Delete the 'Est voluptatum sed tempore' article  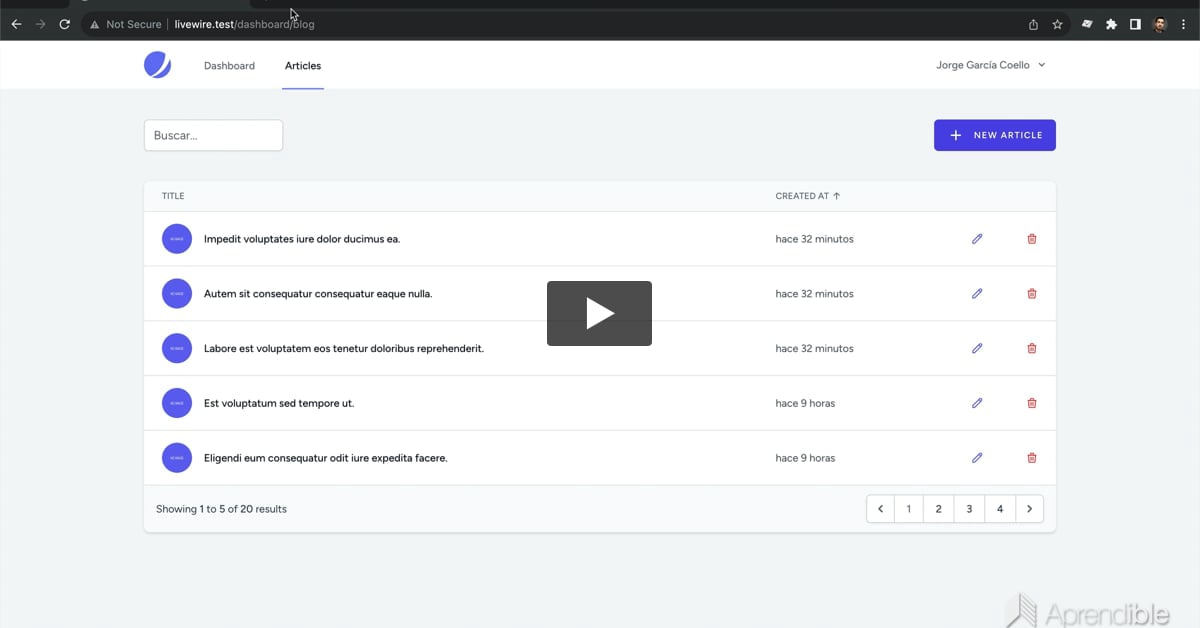coord(1032,403)
